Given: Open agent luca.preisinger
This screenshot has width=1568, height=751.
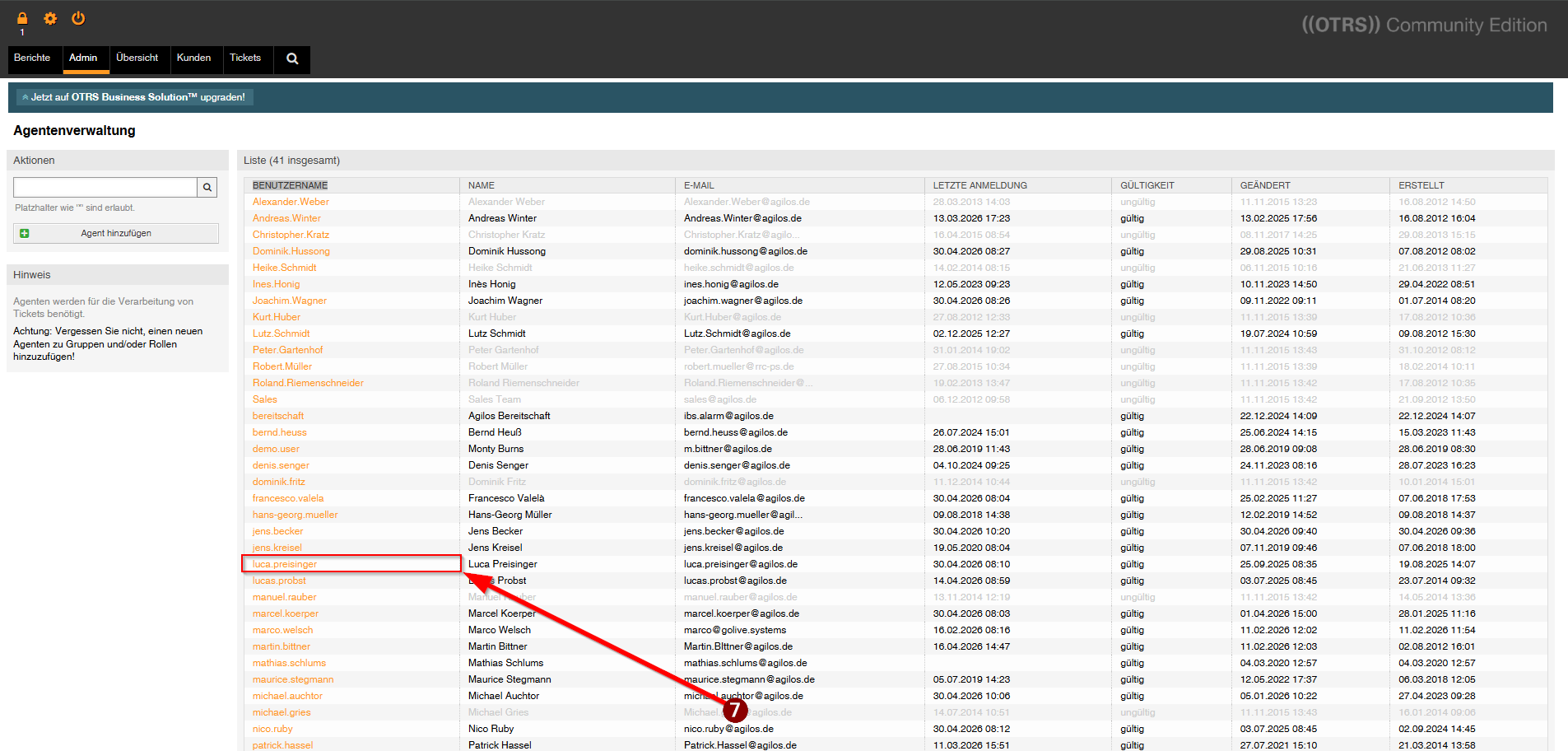Looking at the screenshot, I should pyautogui.click(x=284, y=564).
